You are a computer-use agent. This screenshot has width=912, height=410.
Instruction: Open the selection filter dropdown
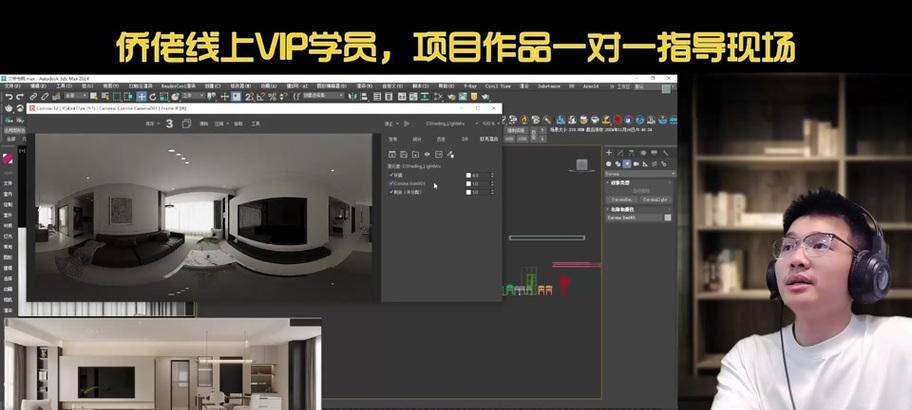click(x=76, y=97)
